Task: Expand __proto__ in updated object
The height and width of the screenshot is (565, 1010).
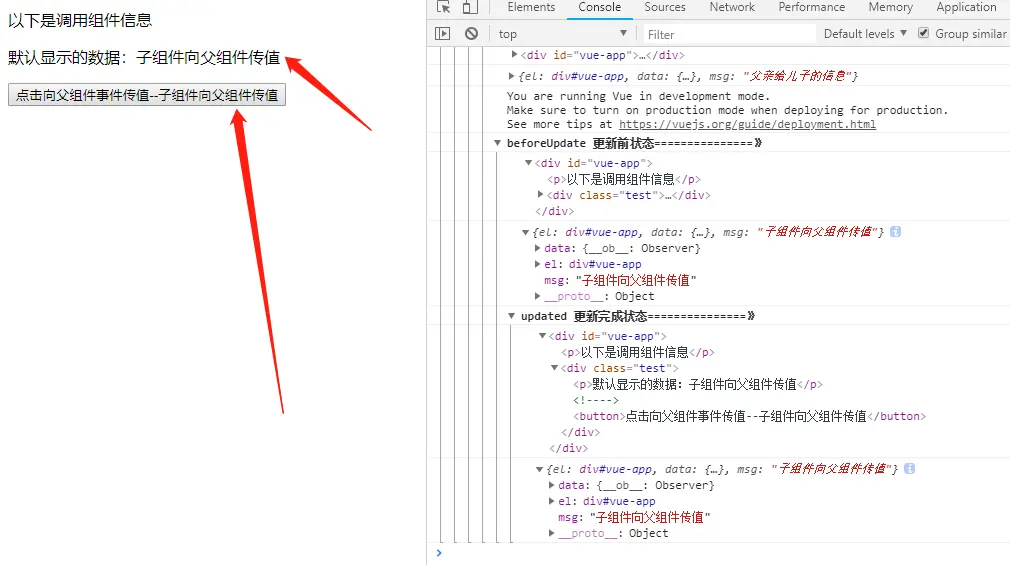Action: pyautogui.click(x=551, y=533)
